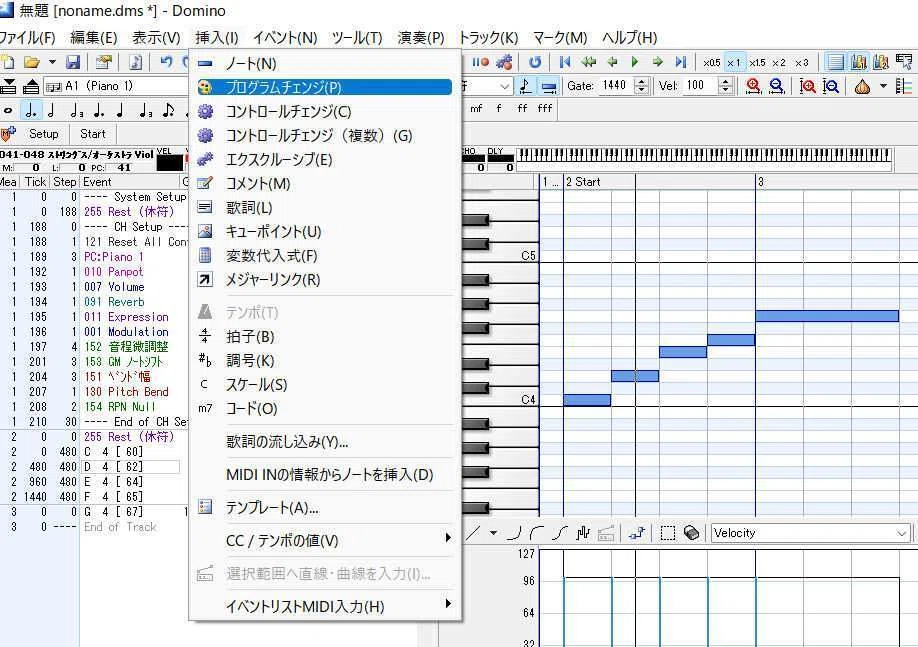This screenshot has width=918, height=647.
Task: Click the Undo arrow icon
Action: click(x=166, y=62)
